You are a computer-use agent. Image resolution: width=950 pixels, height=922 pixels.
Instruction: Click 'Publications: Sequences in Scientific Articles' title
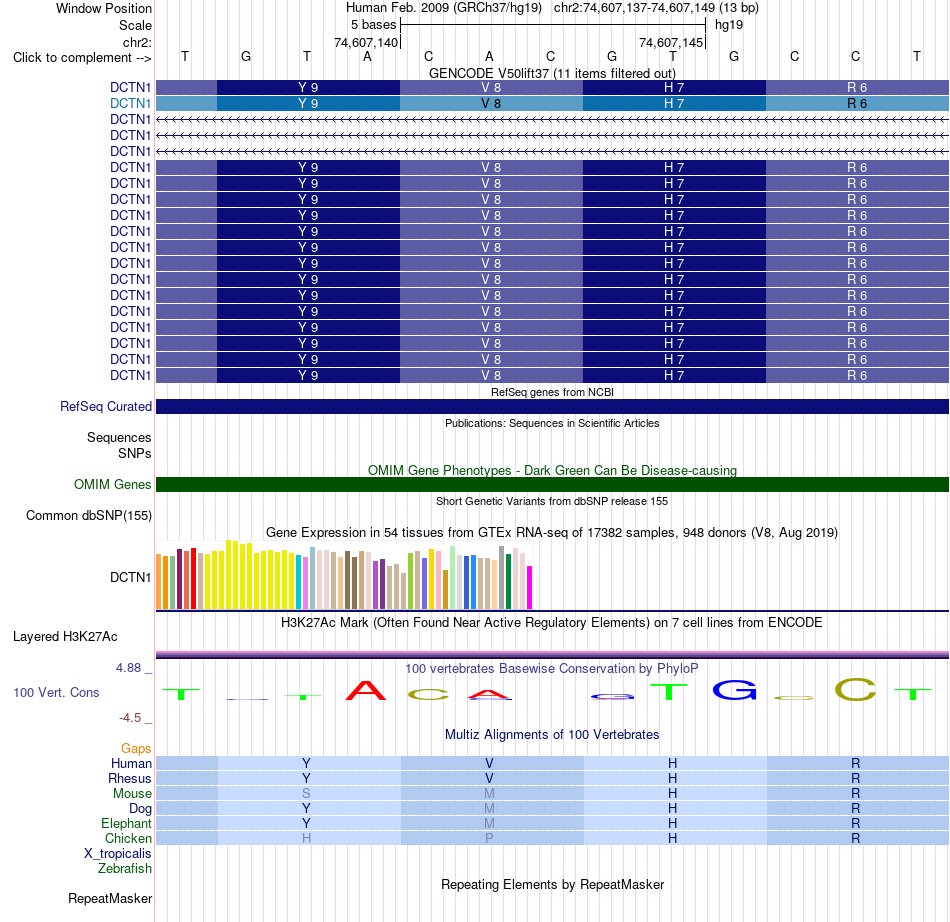tap(552, 423)
